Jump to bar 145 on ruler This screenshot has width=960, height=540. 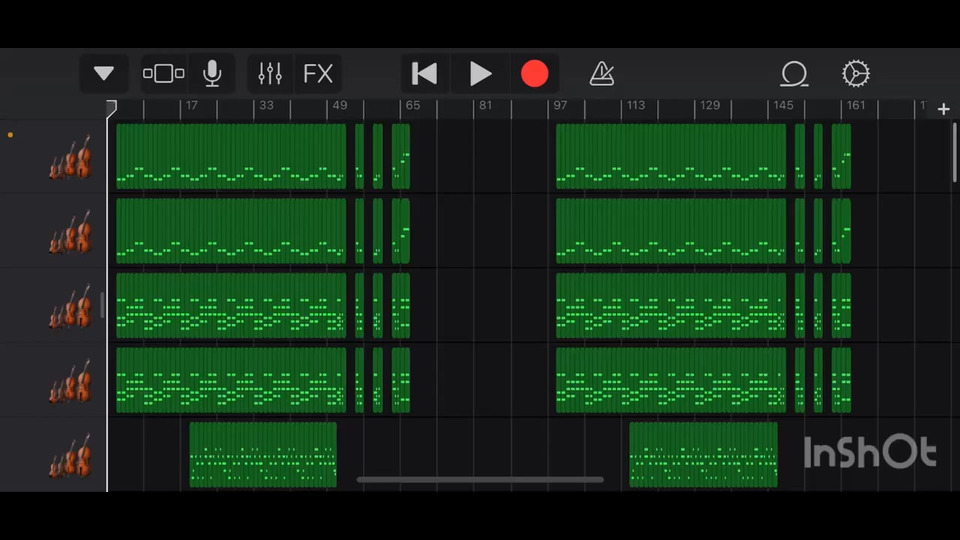pyautogui.click(x=783, y=105)
